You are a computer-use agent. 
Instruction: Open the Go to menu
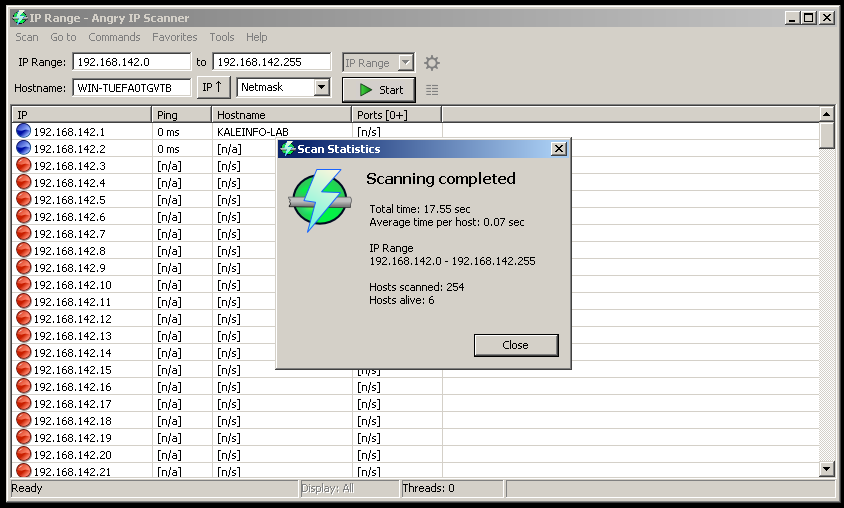[x=63, y=37]
